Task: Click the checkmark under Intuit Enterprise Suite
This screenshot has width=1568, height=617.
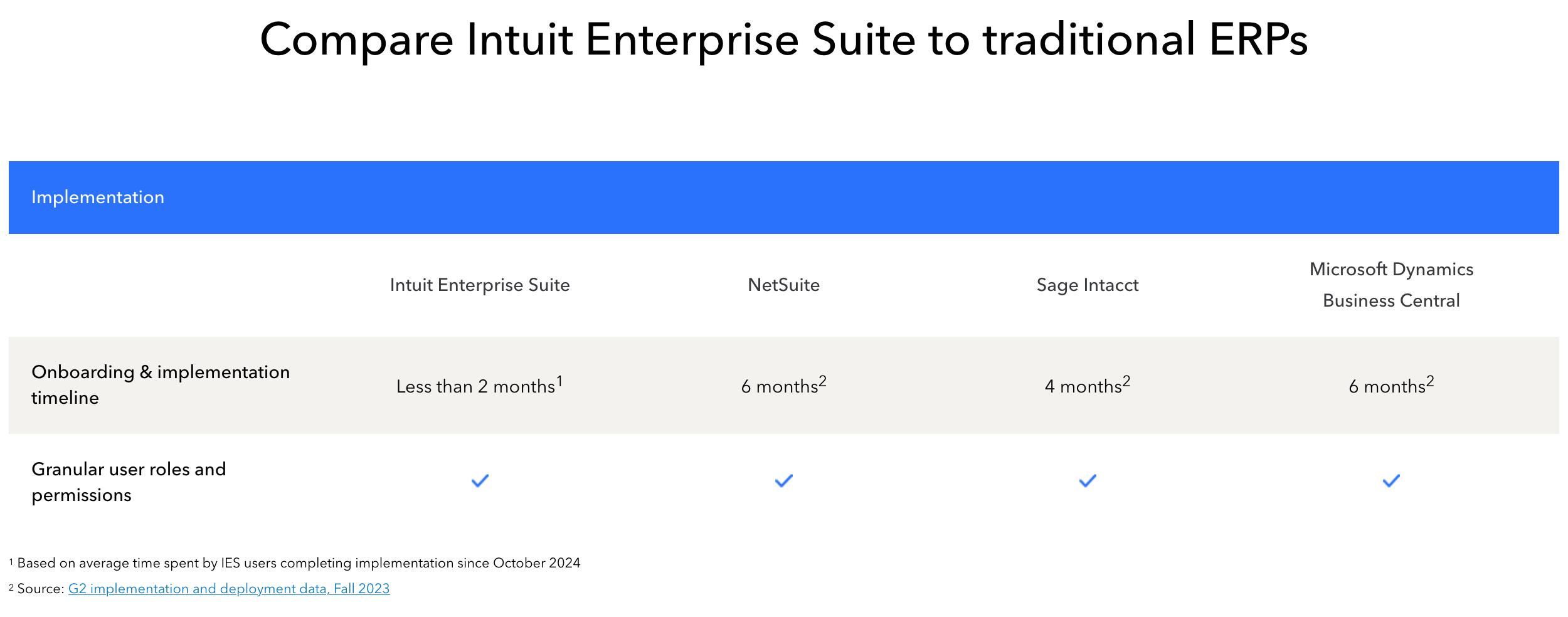Action: (x=480, y=481)
